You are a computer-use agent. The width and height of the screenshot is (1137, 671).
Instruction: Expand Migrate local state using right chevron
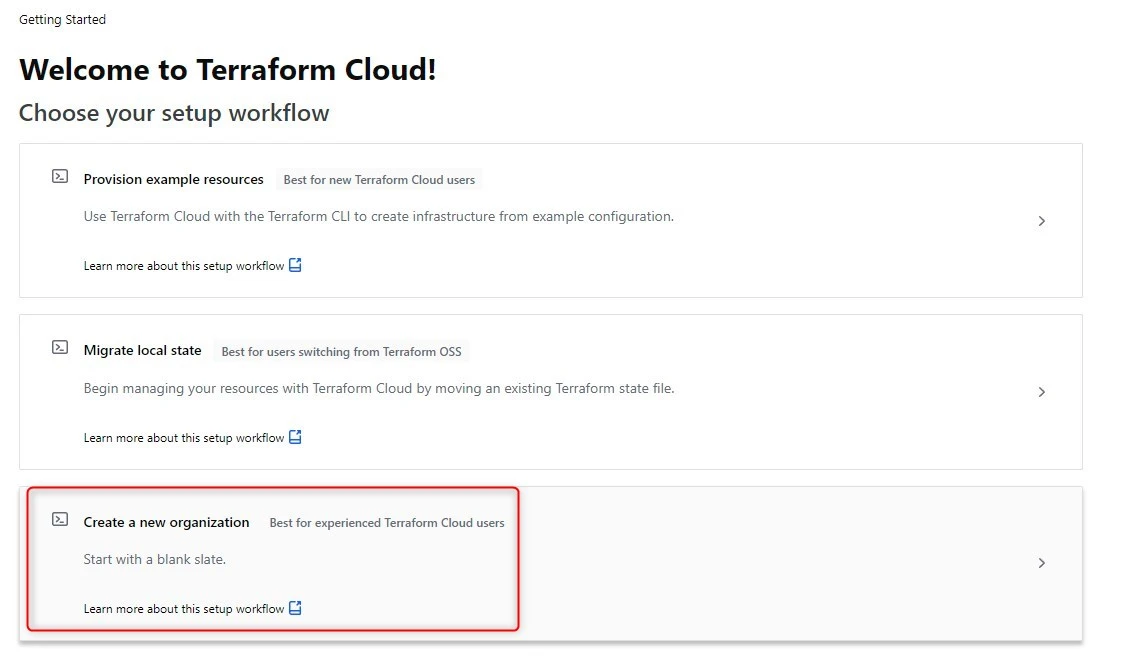click(x=1041, y=392)
